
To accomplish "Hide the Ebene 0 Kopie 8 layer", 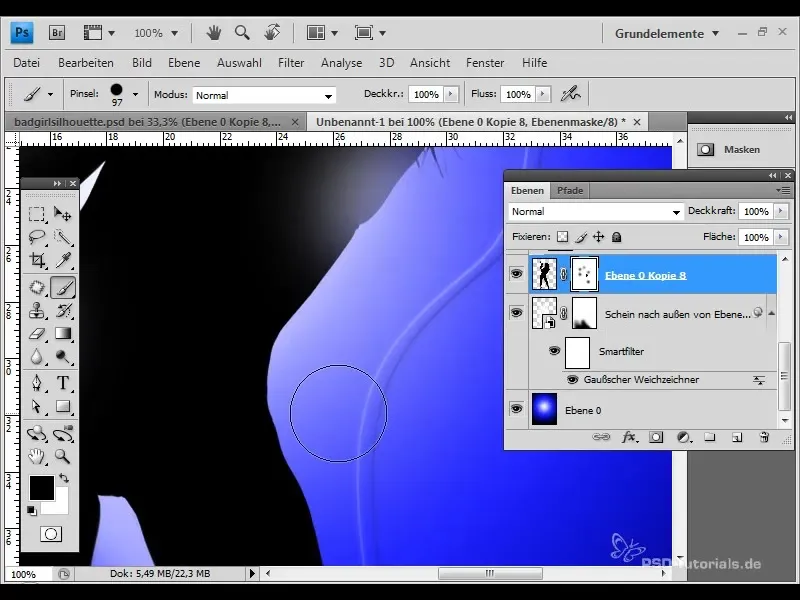I will tap(516, 274).
